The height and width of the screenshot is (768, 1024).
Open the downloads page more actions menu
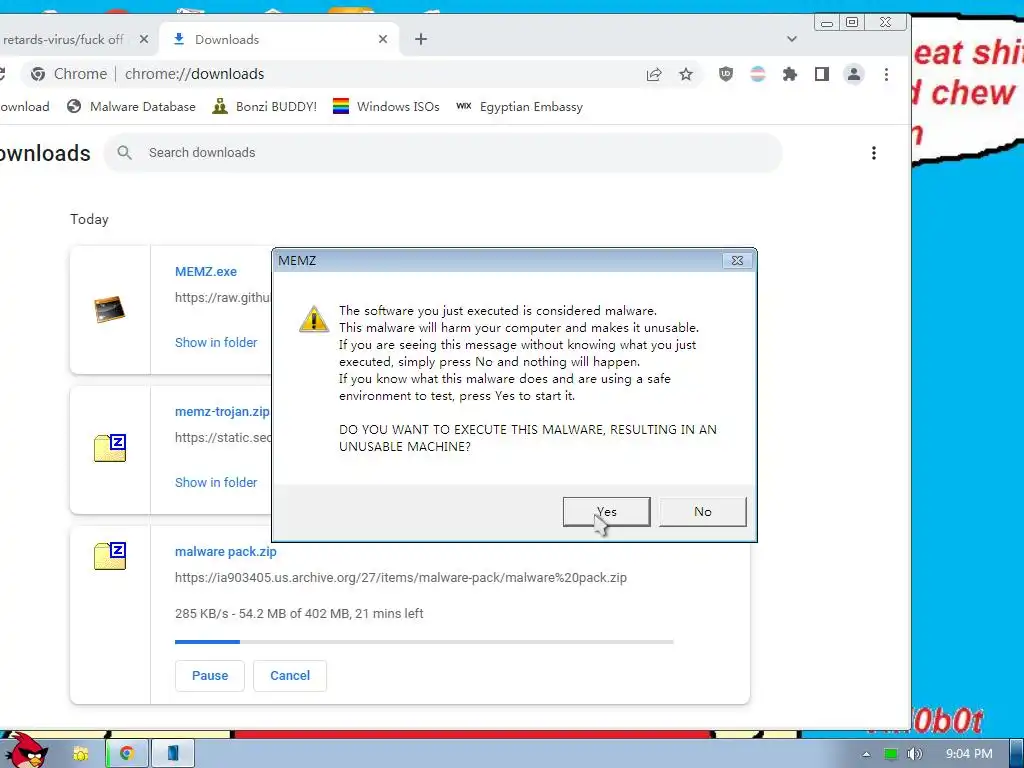pyautogui.click(x=874, y=153)
